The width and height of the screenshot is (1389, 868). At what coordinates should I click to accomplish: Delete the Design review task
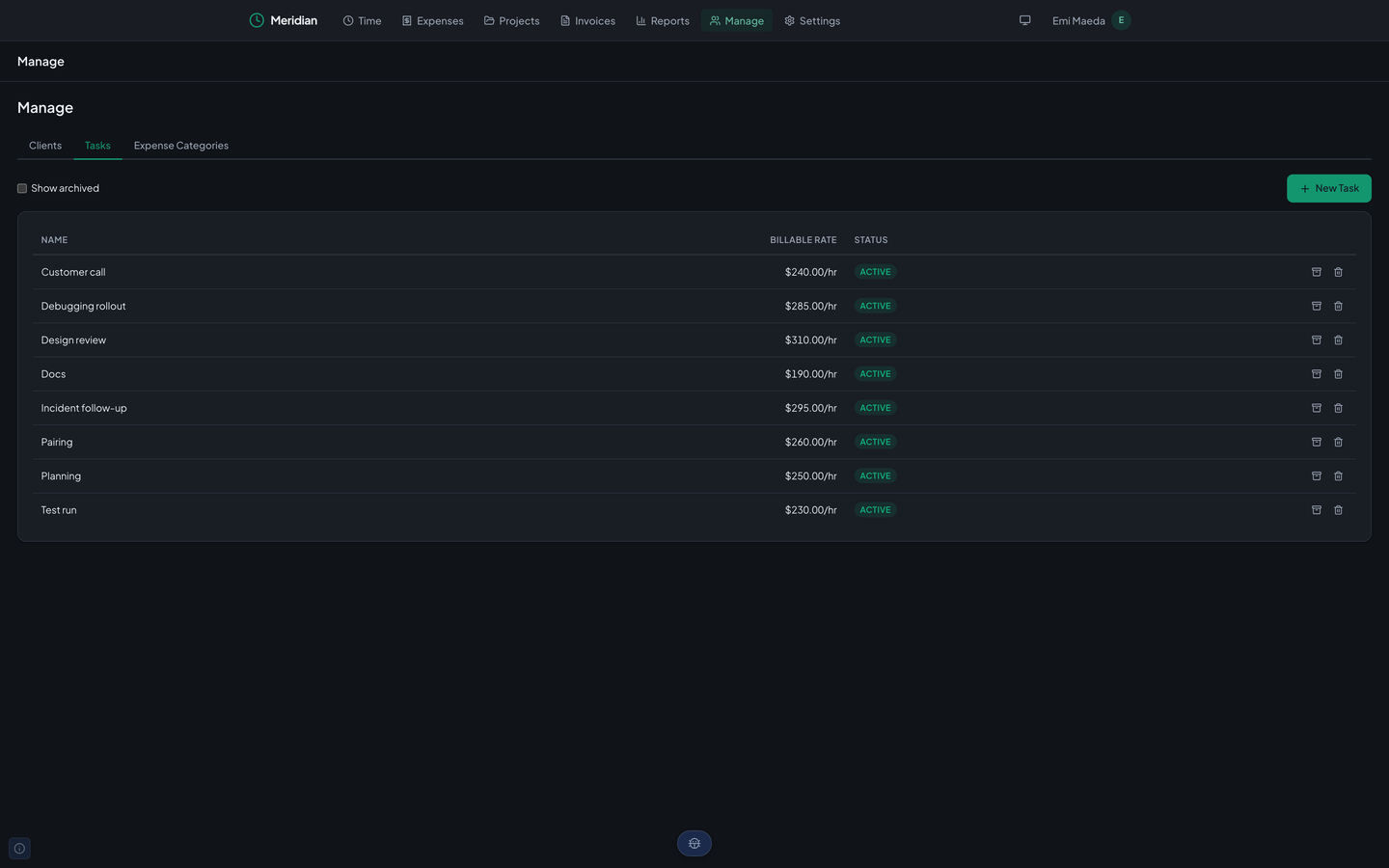1338,339
